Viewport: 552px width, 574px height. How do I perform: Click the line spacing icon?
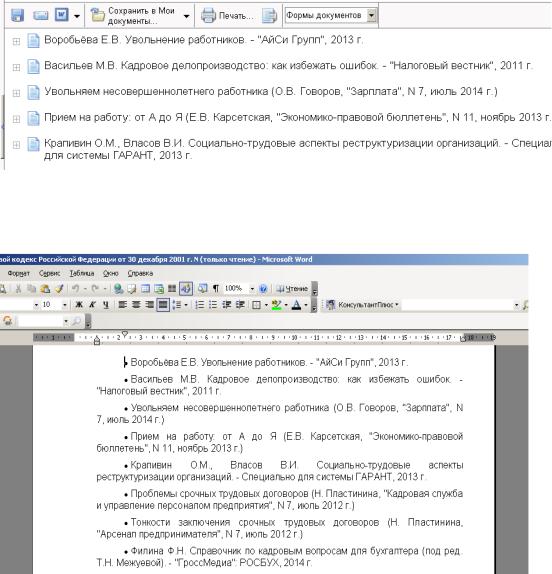pos(176,305)
